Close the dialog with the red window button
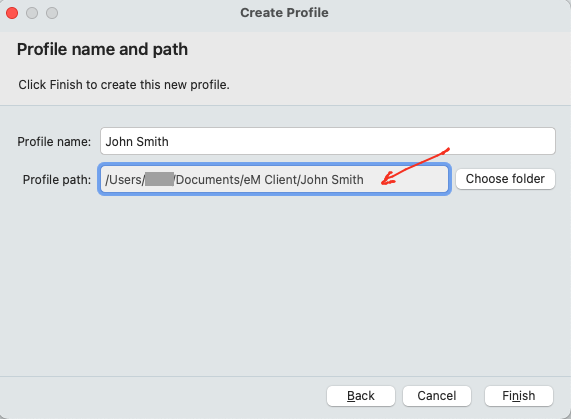Viewport: 571px width, 419px height. pos(12,13)
